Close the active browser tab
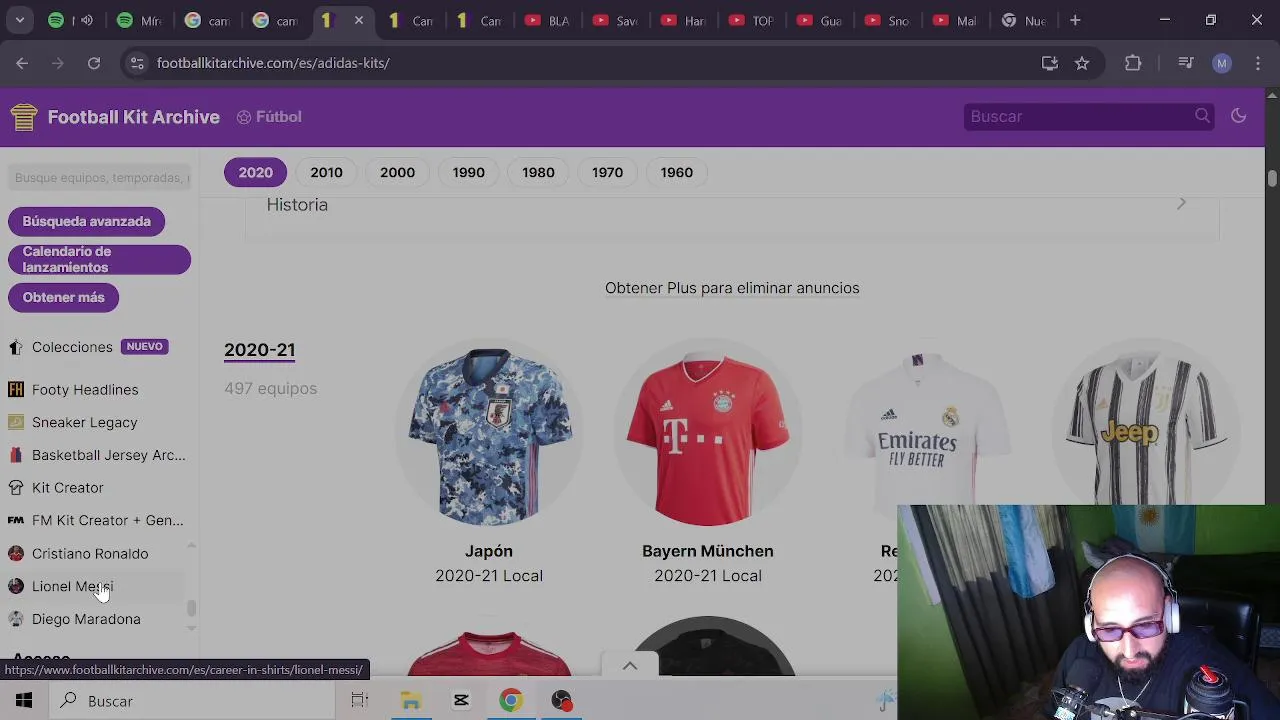The image size is (1280, 720). (x=359, y=20)
